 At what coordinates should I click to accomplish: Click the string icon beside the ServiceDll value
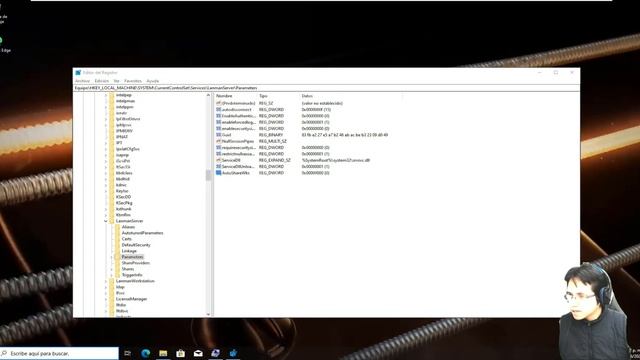(x=218, y=160)
